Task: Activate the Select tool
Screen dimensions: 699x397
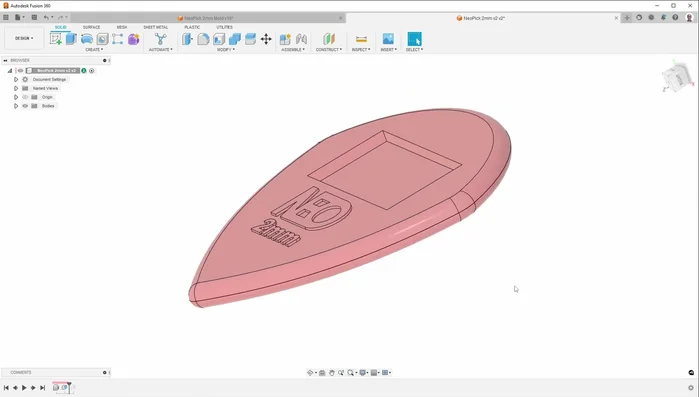Action: click(x=414, y=39)
